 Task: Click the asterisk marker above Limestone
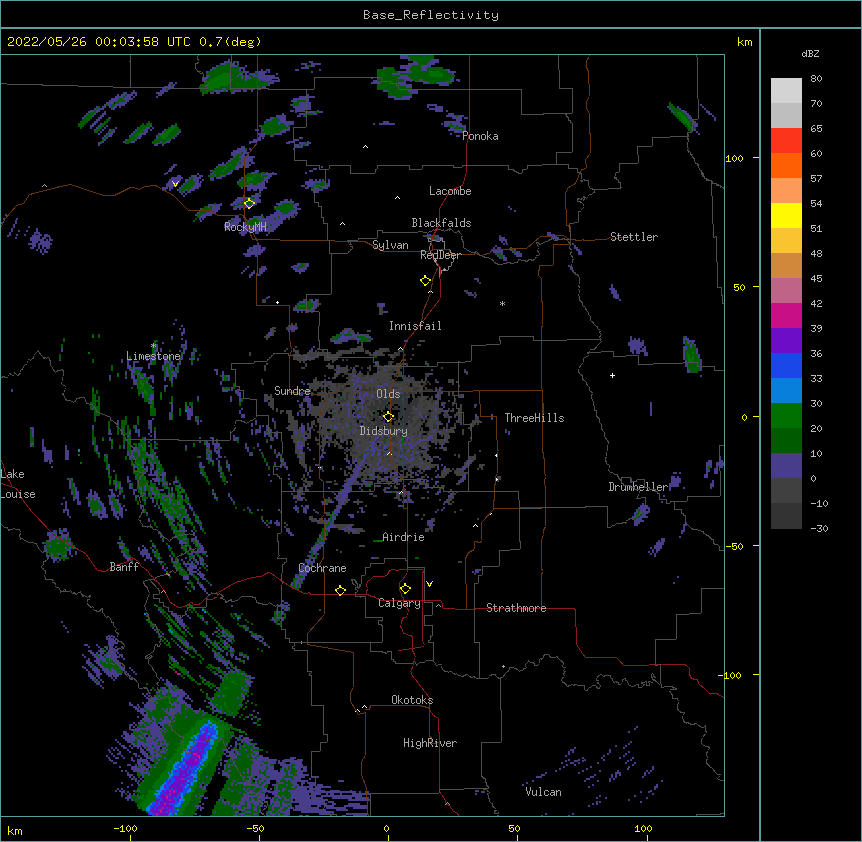(154, 346)
